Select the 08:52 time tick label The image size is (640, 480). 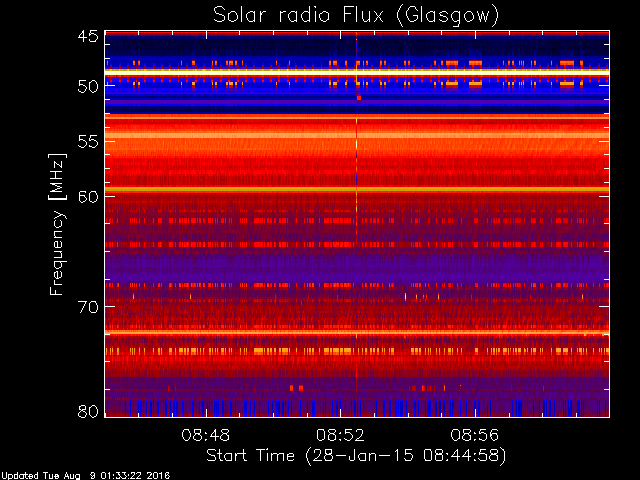tap(340, 435)
